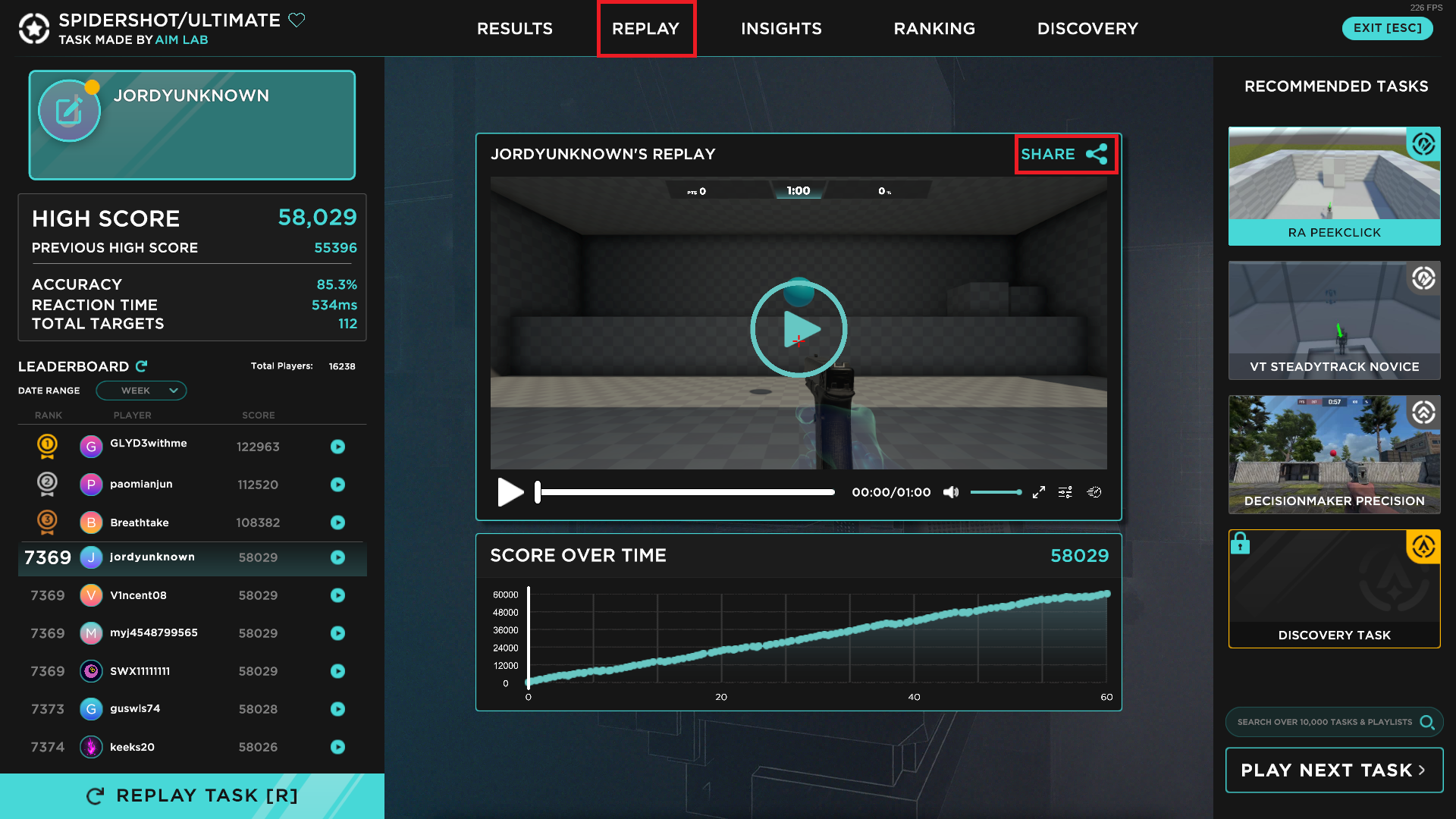Open the VT STEADYTRACK NOVICE thumbnail
This screenshot has height=819, width=1456.
point(1334,320)
